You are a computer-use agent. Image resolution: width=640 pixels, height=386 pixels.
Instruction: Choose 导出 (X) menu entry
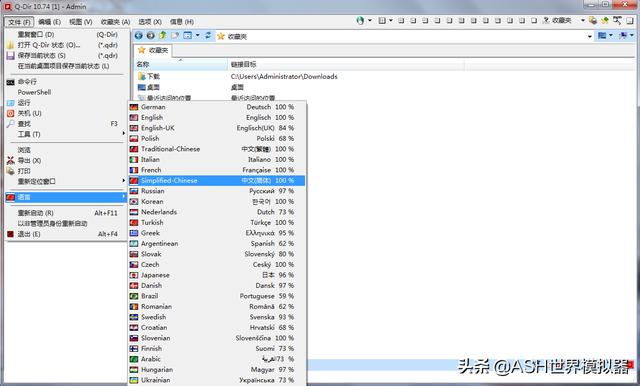coord(65,160)
